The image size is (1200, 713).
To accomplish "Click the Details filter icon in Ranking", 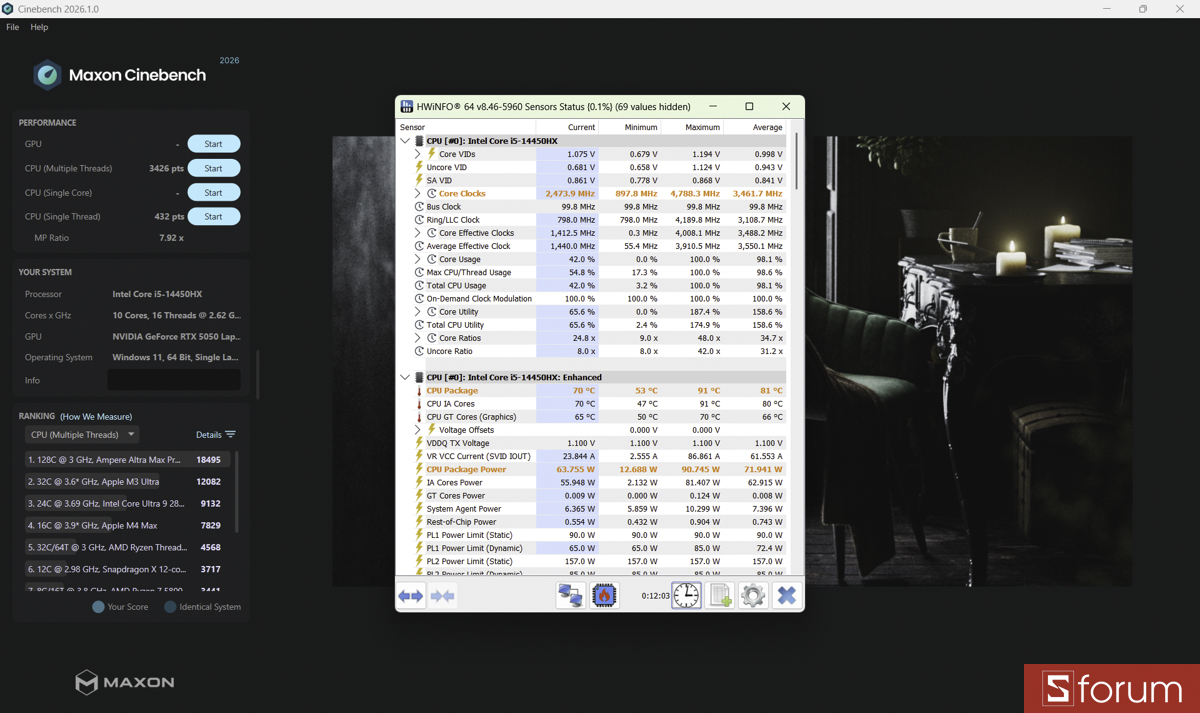I will pos(231,435).
